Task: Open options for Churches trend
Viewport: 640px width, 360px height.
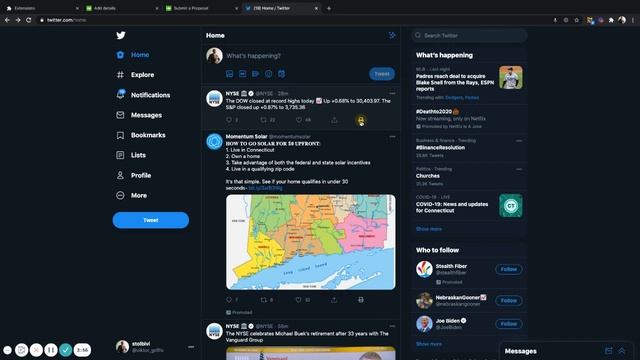Action: click(519, 169)
